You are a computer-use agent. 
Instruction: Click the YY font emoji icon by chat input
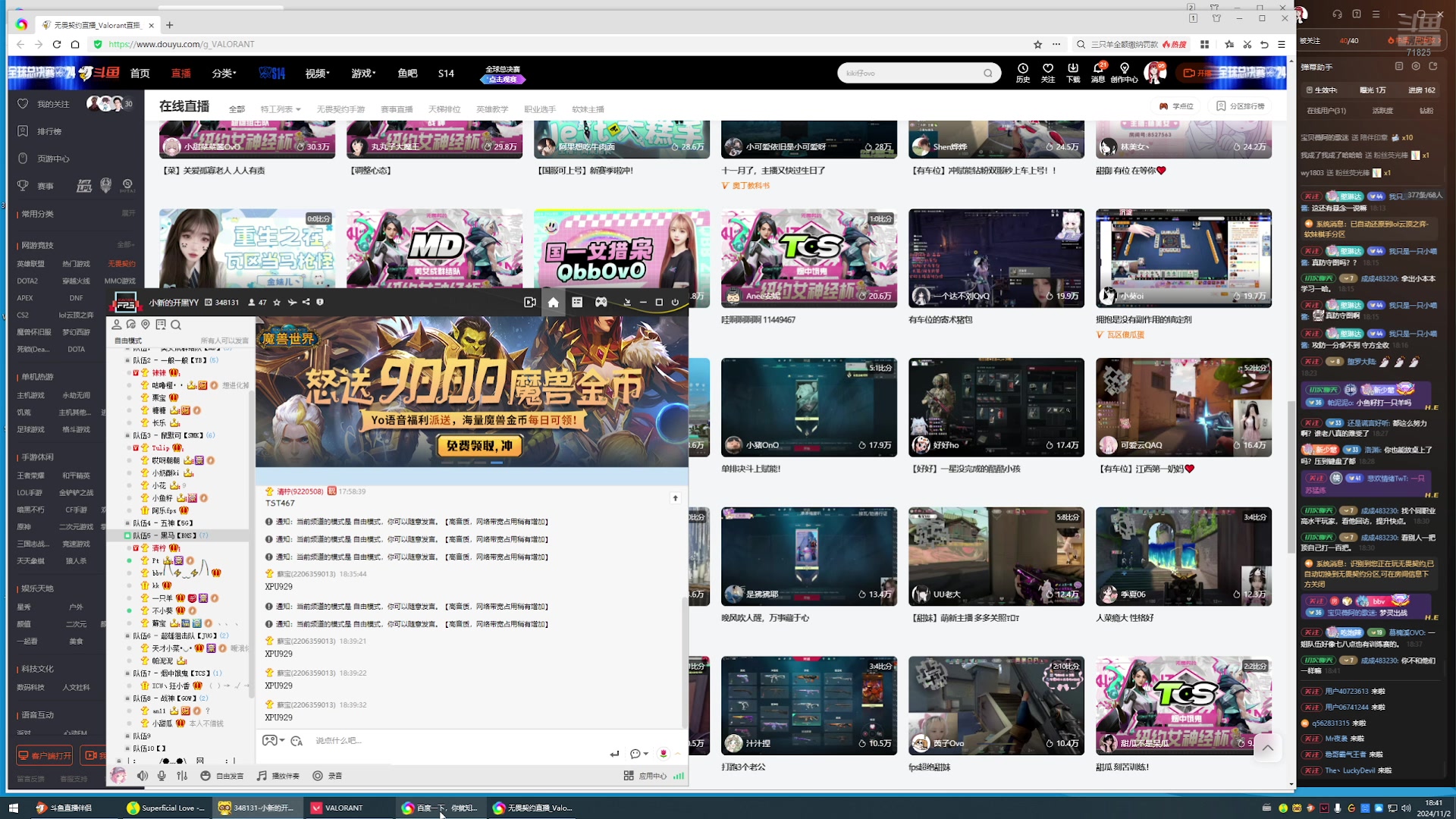pyautogui.click(x=297, y=741)
